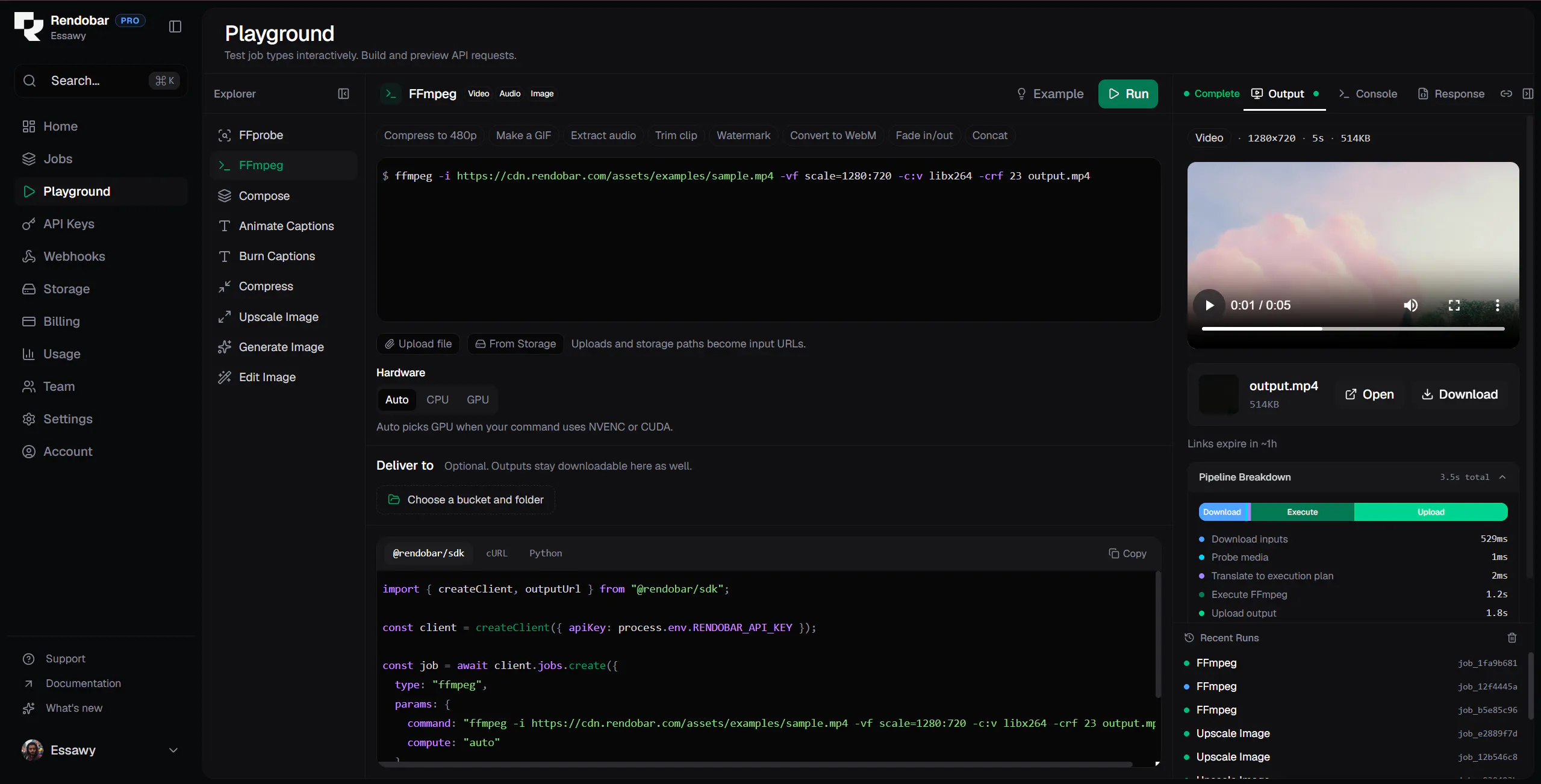This screenshot has height=784, width=1541.
Task: Mute the video volume
Action: pos(1411,305)
